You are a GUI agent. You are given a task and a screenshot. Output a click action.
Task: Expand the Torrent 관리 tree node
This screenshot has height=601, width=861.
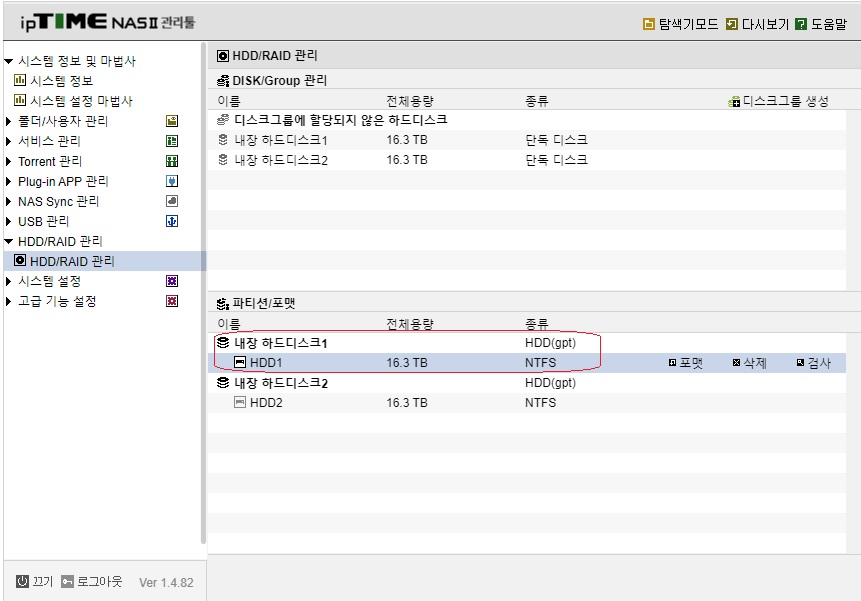pyautogui.click(x=8, y=161)
